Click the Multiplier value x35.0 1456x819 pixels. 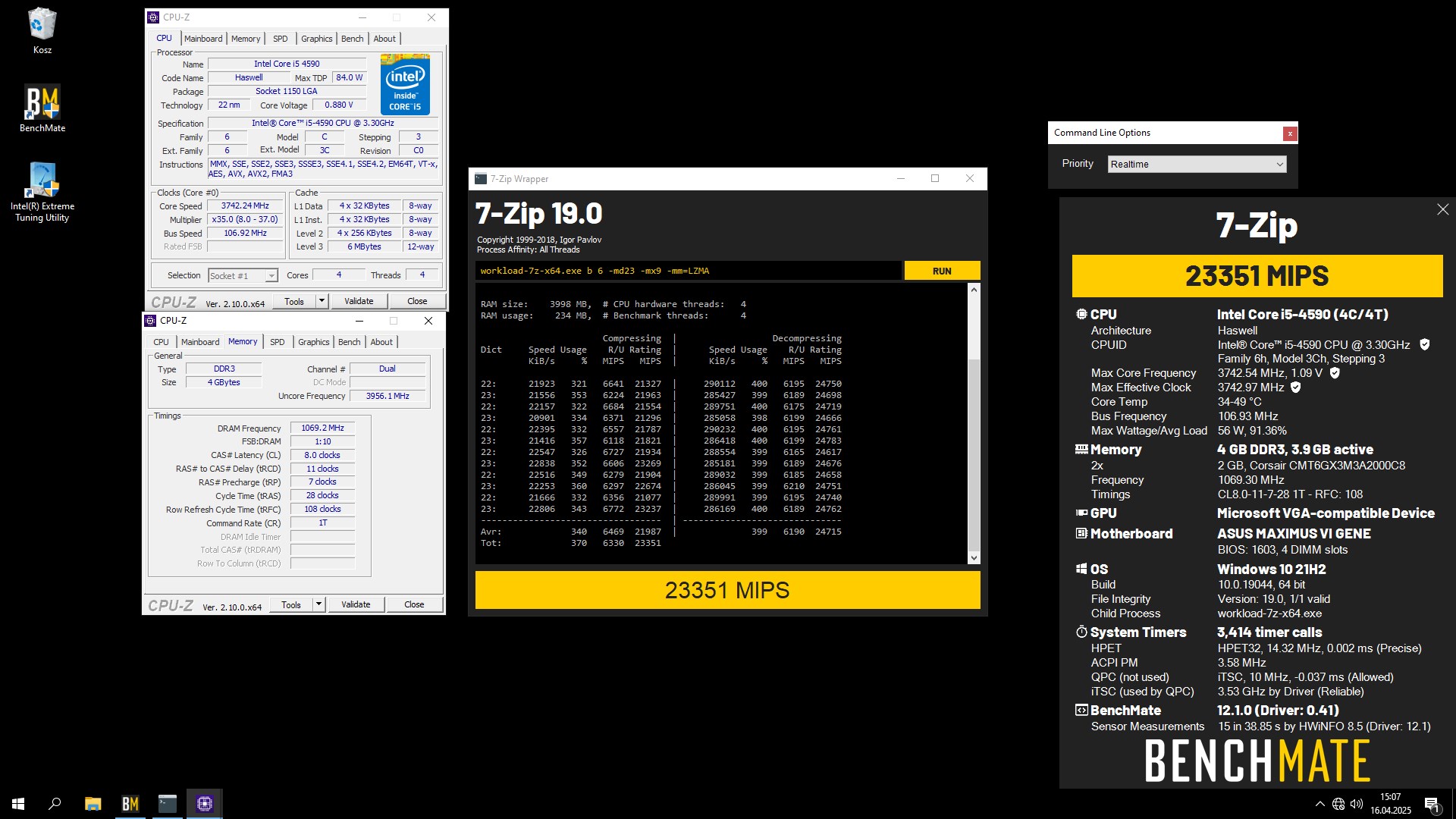point(245,219)
